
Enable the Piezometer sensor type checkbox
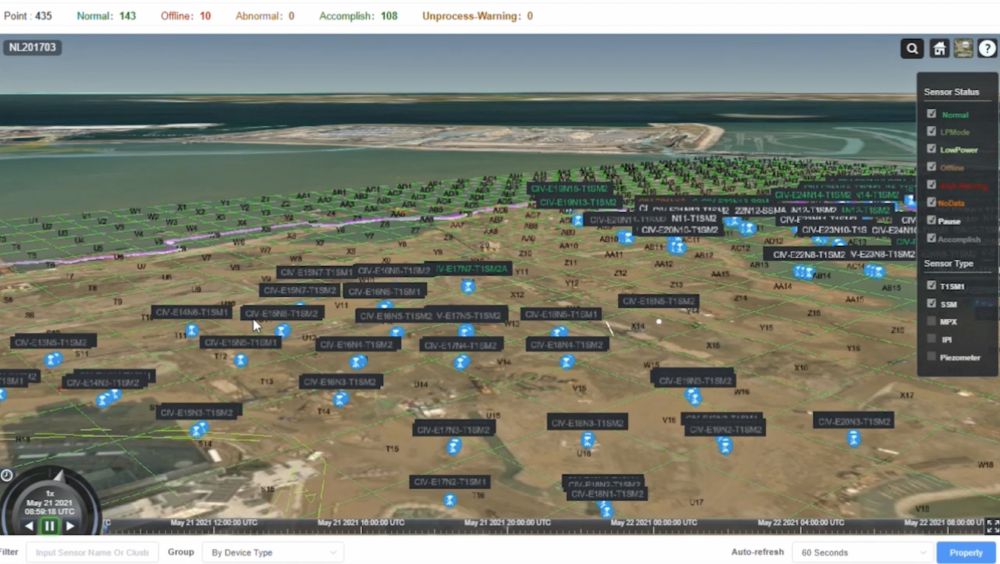pos(931,357)
